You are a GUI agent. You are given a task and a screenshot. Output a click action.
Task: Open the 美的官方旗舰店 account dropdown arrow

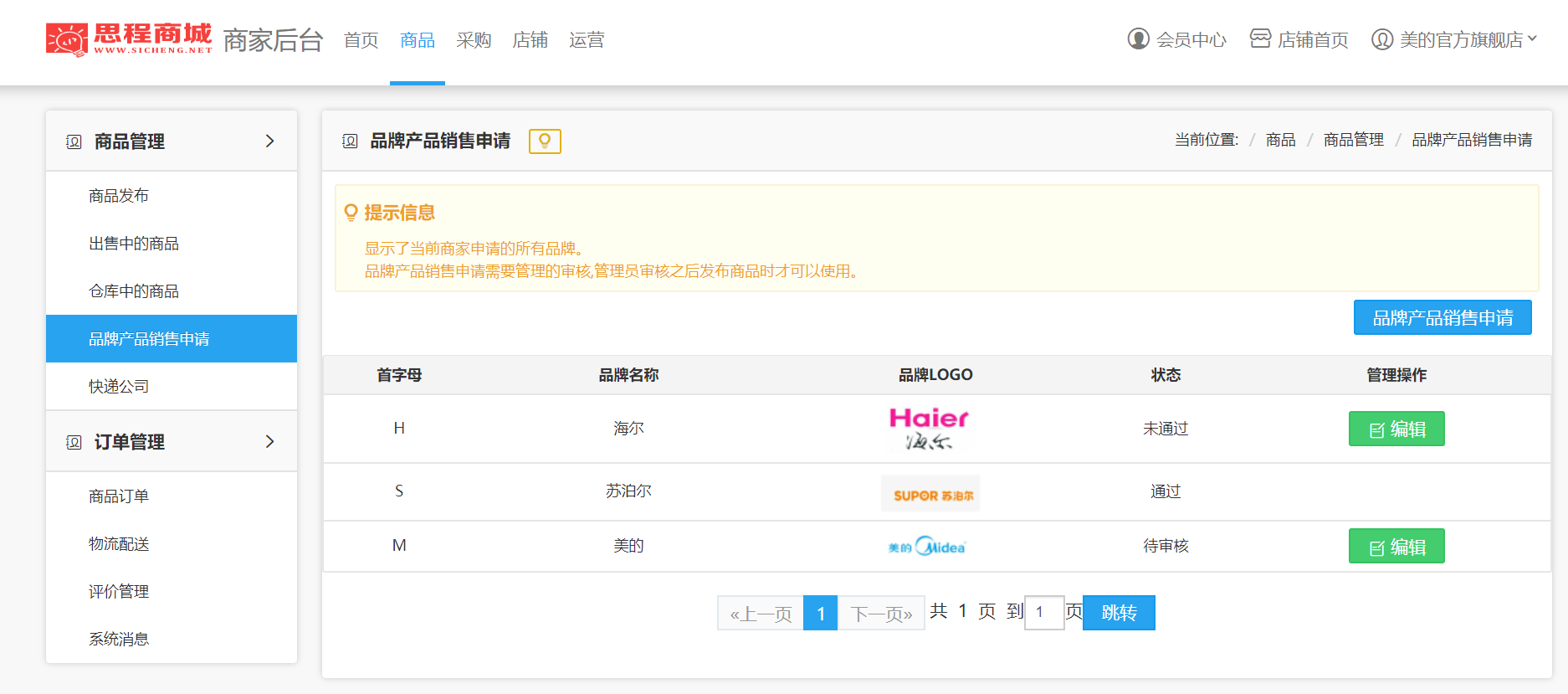(x=1532, y=39)
